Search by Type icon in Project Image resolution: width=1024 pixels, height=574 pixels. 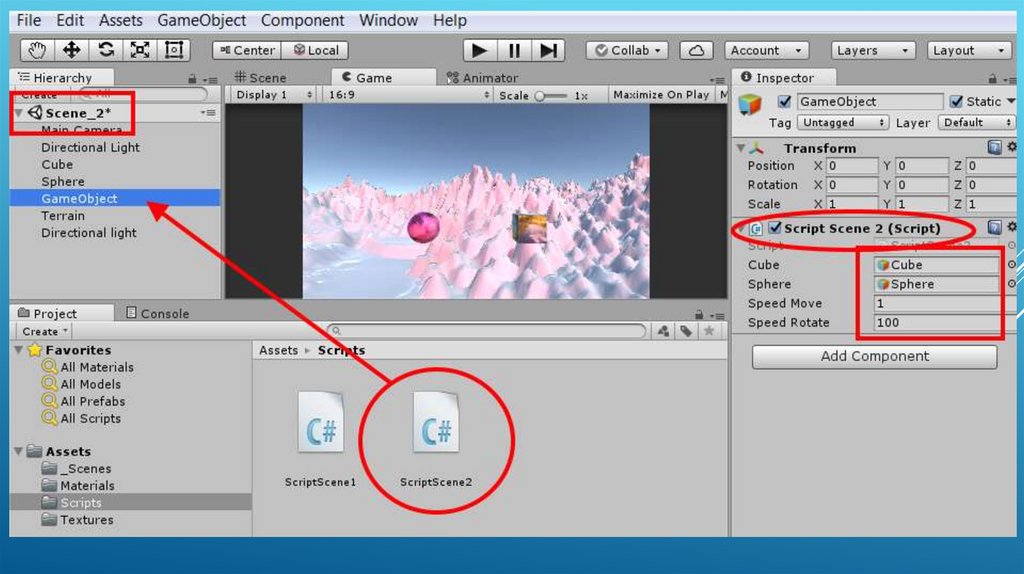[664, 331]
